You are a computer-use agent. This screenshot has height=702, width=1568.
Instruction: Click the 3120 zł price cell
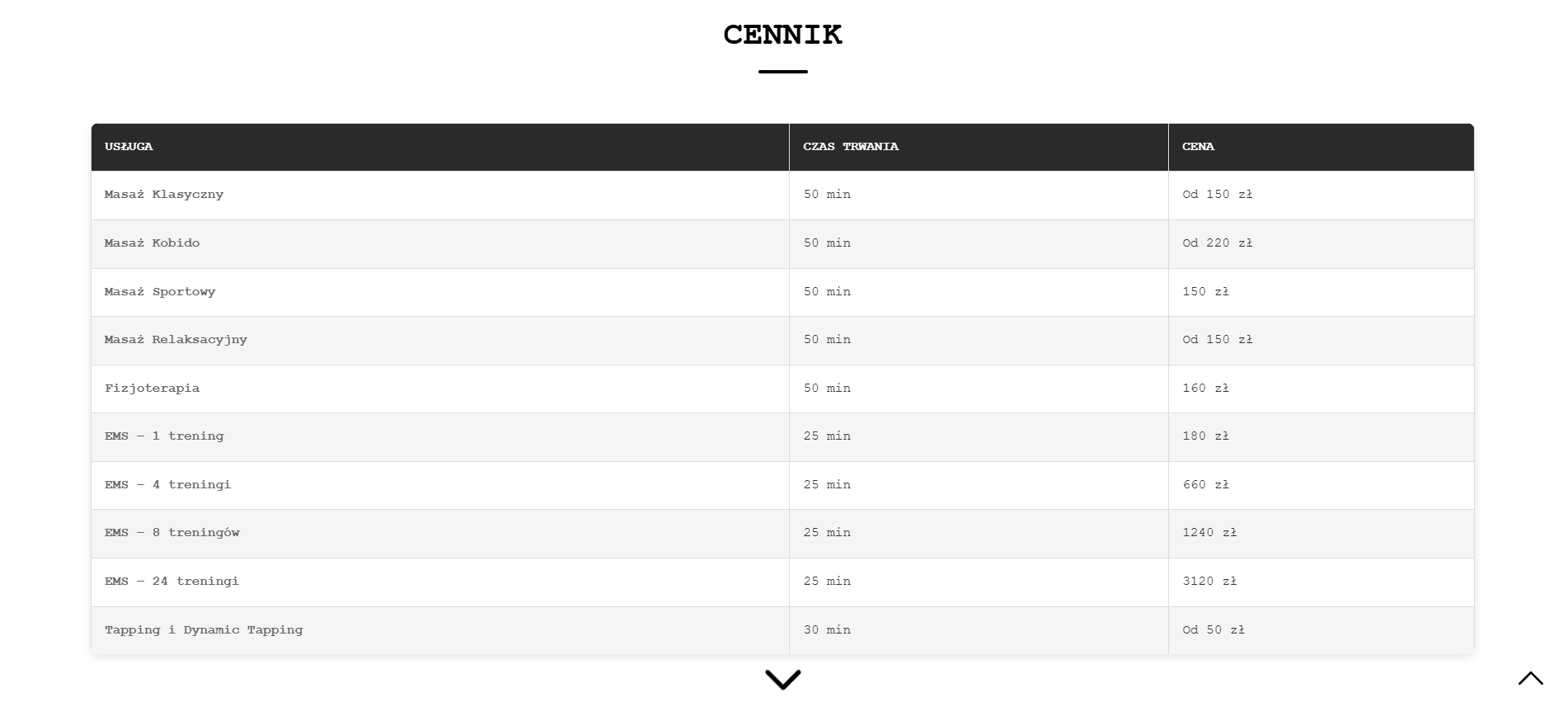(1209, 582)
